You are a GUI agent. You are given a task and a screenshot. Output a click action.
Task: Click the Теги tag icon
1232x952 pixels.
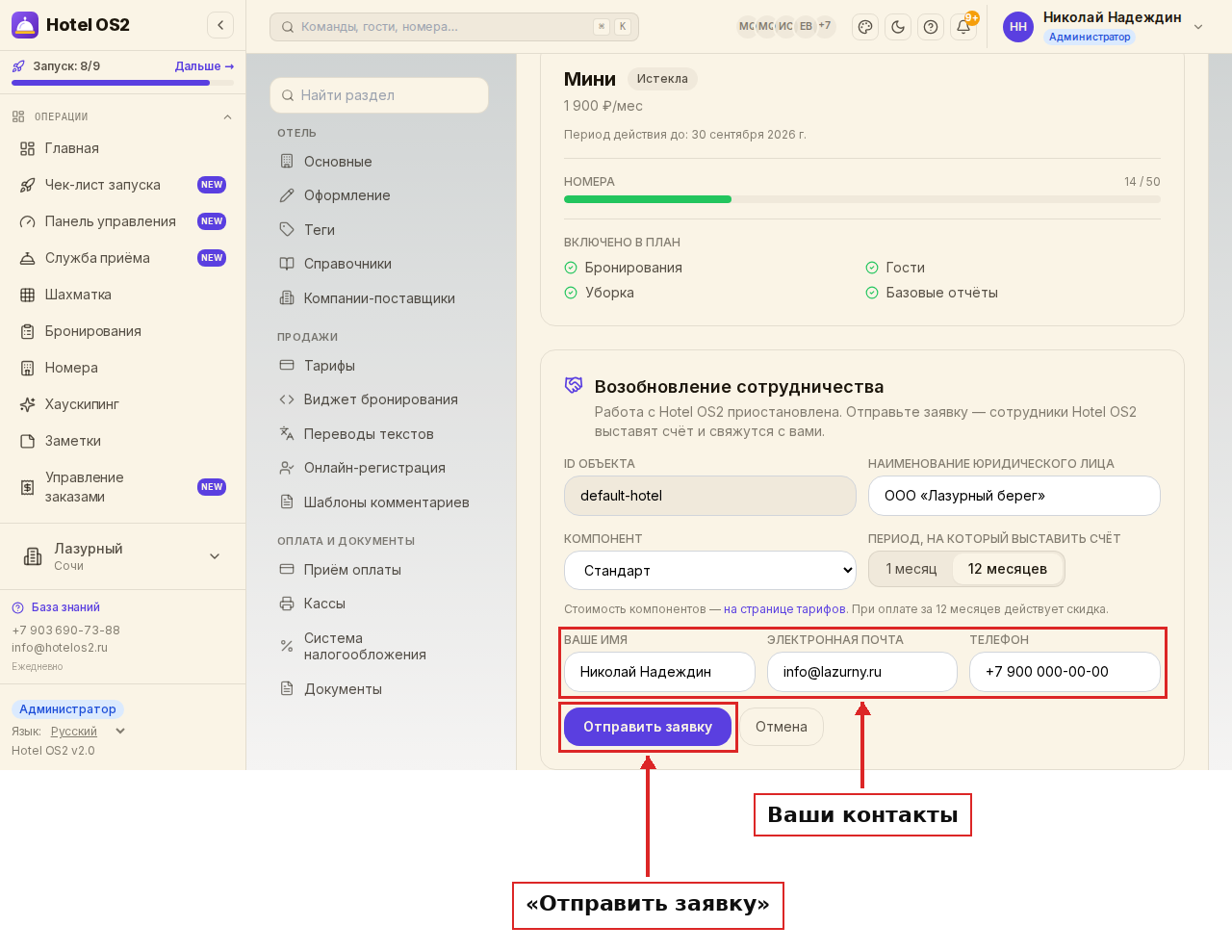(287, 230)
